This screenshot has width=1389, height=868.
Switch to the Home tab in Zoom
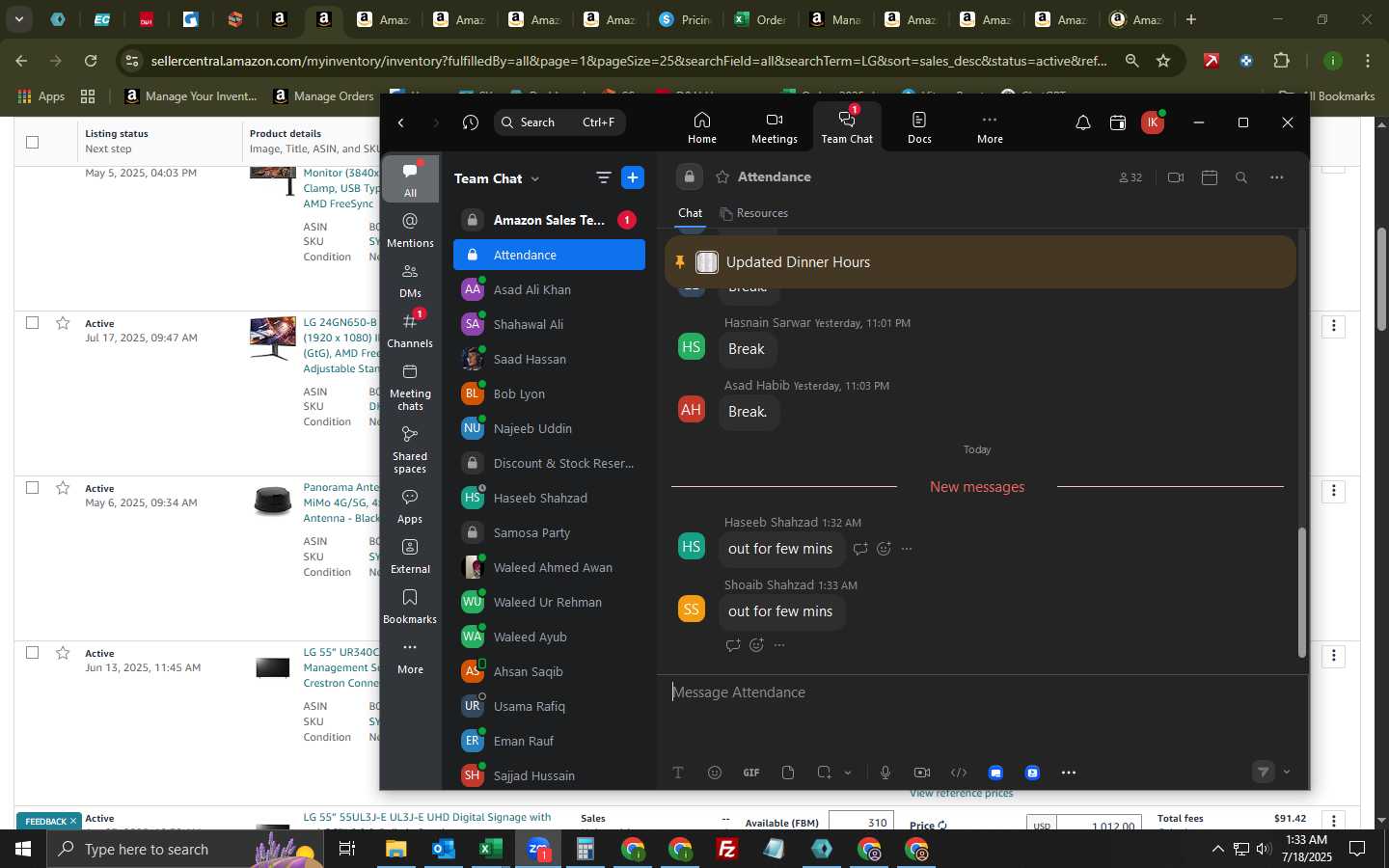(702, 127)
